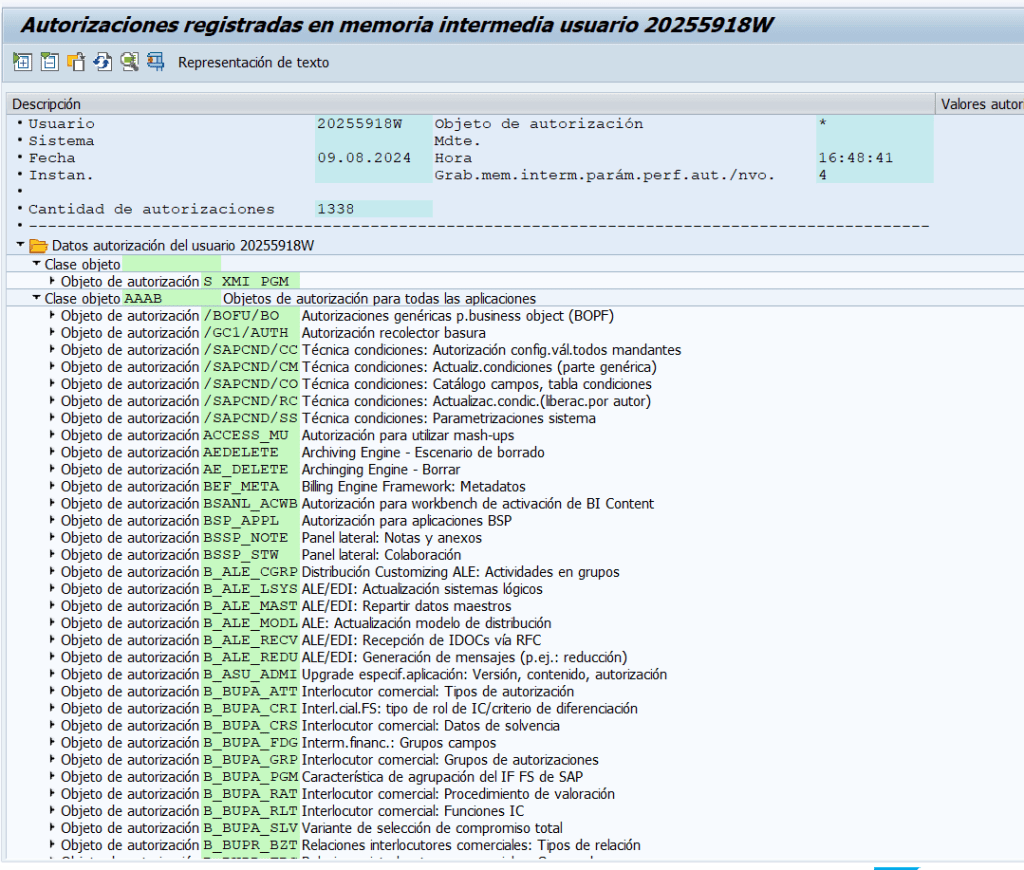Screen dimensions: 1024x870
Task: Click the expand subtree toolbar icon
Action: coord(22,62)
